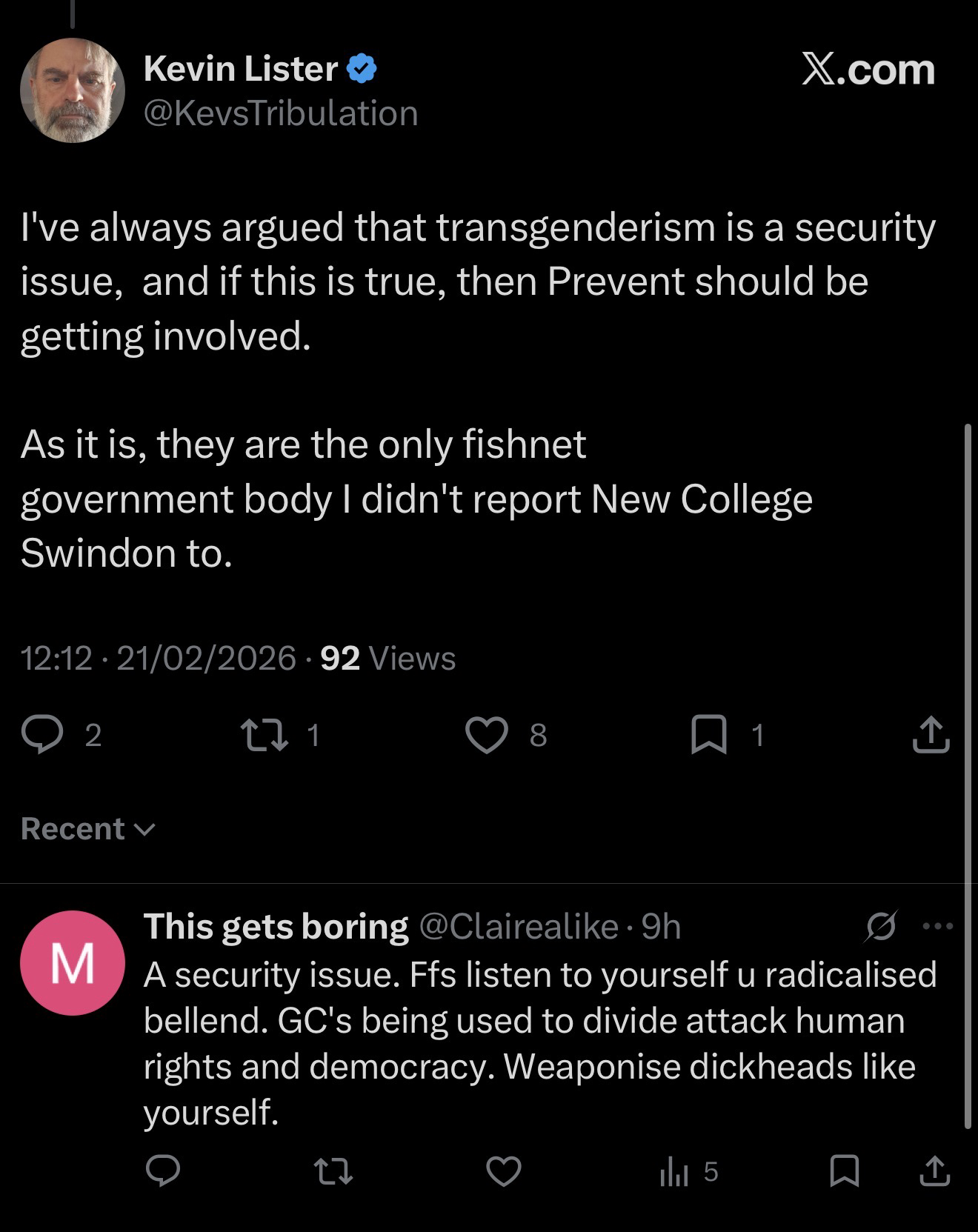Share the main post
This screenshot has width=978, height=1232.
pos(931,734)
